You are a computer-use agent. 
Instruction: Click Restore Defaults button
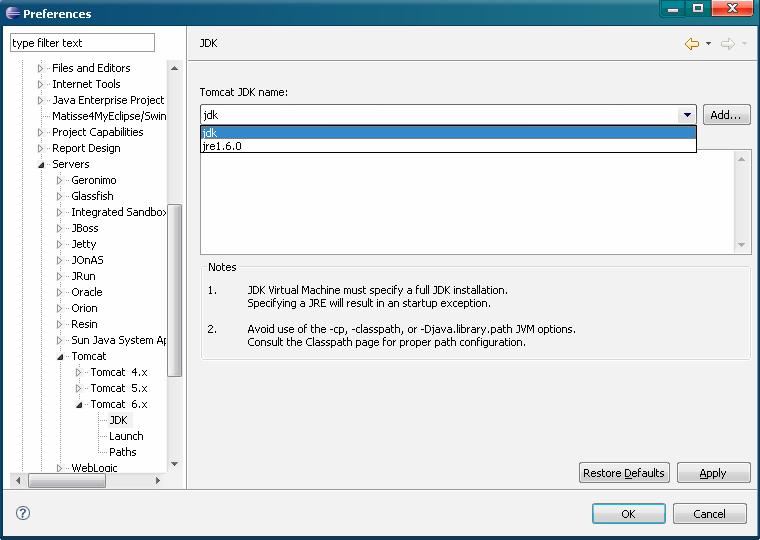[x=624, y=473]
